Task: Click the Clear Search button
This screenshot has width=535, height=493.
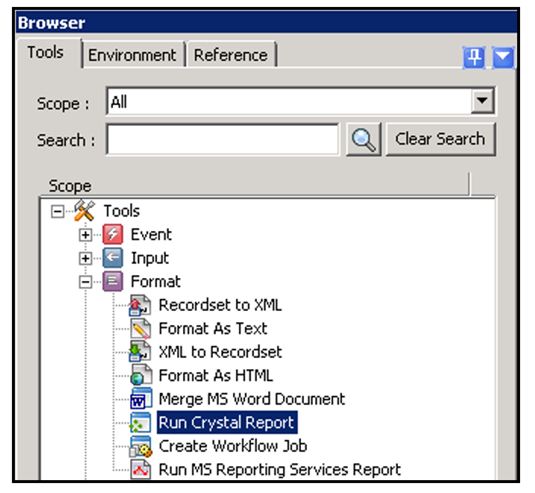Action: pos(440,139)
